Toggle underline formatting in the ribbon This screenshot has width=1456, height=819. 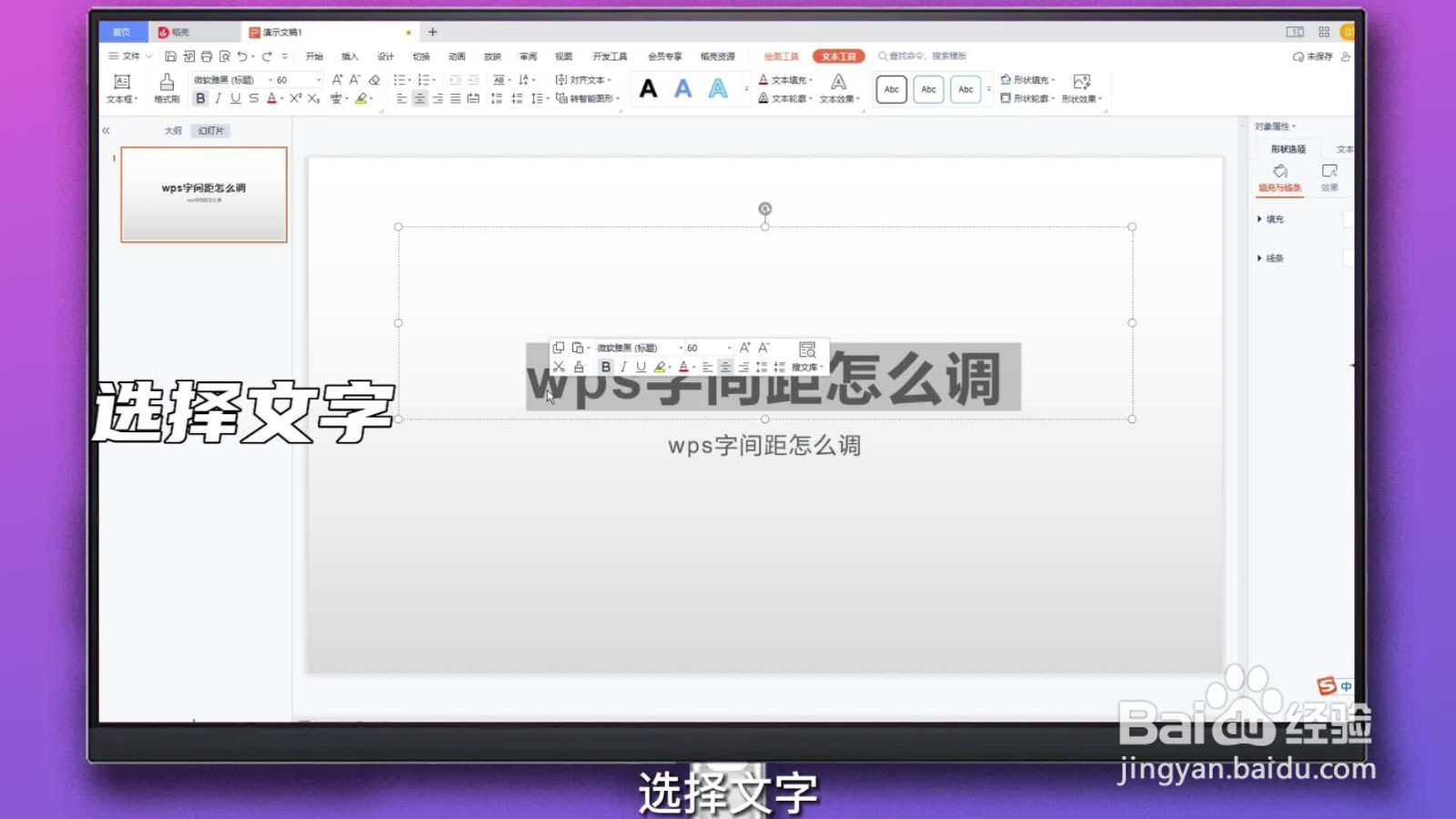coord(235,98)
